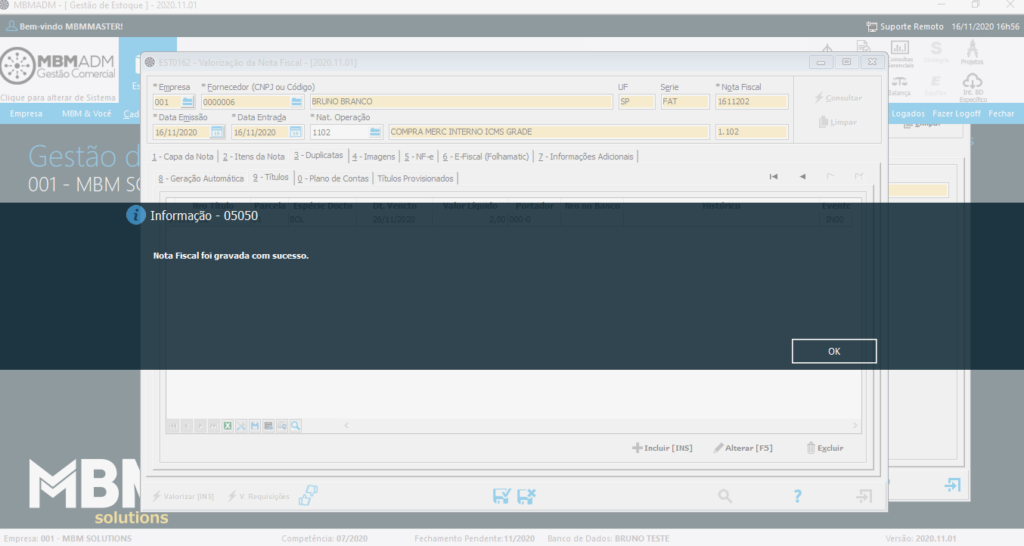Open Consultas Gerenciais icon
1024x546 pixels.
point(900,54)
